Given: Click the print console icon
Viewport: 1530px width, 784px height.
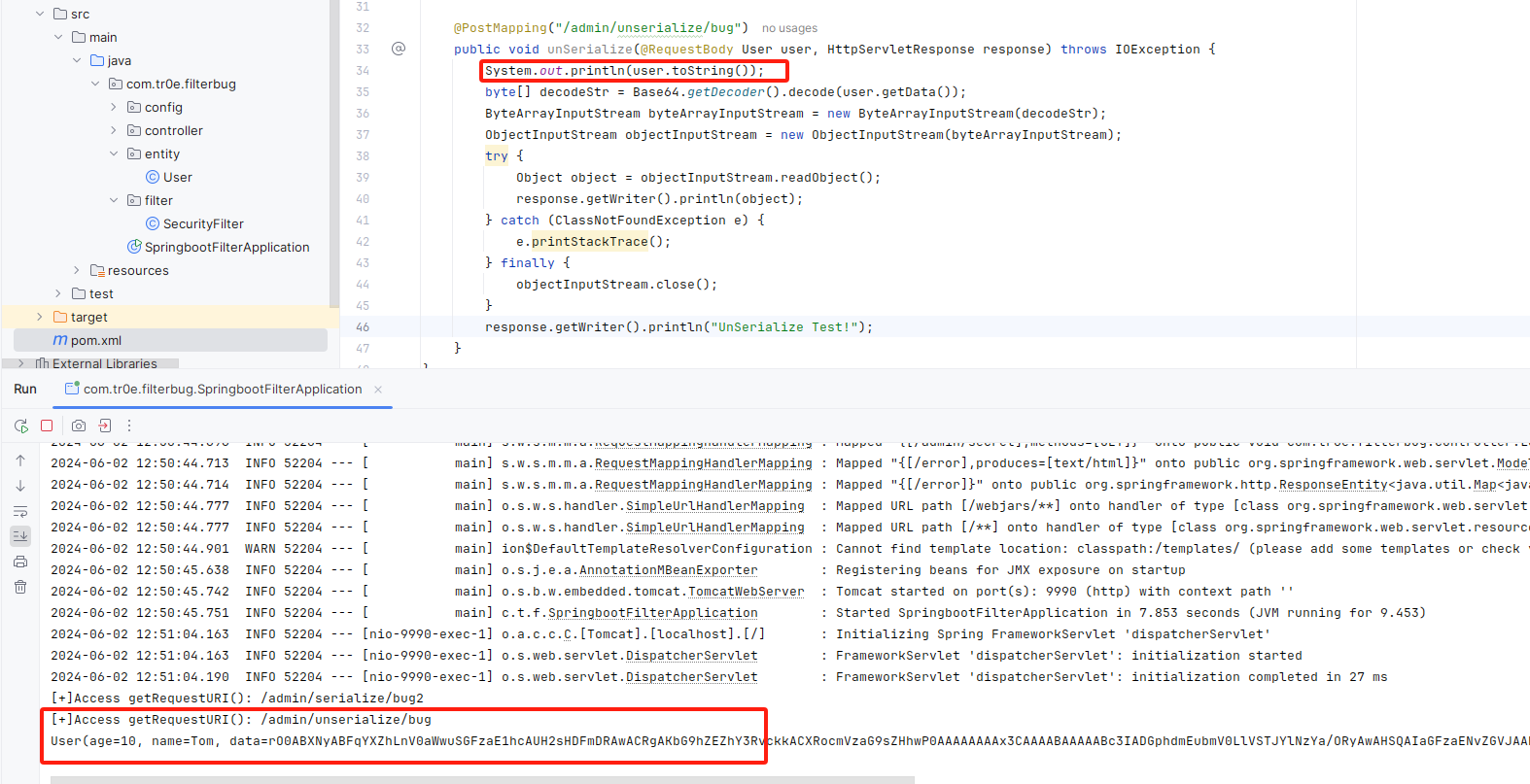Looking at the screenshot, I should (20, 562).
